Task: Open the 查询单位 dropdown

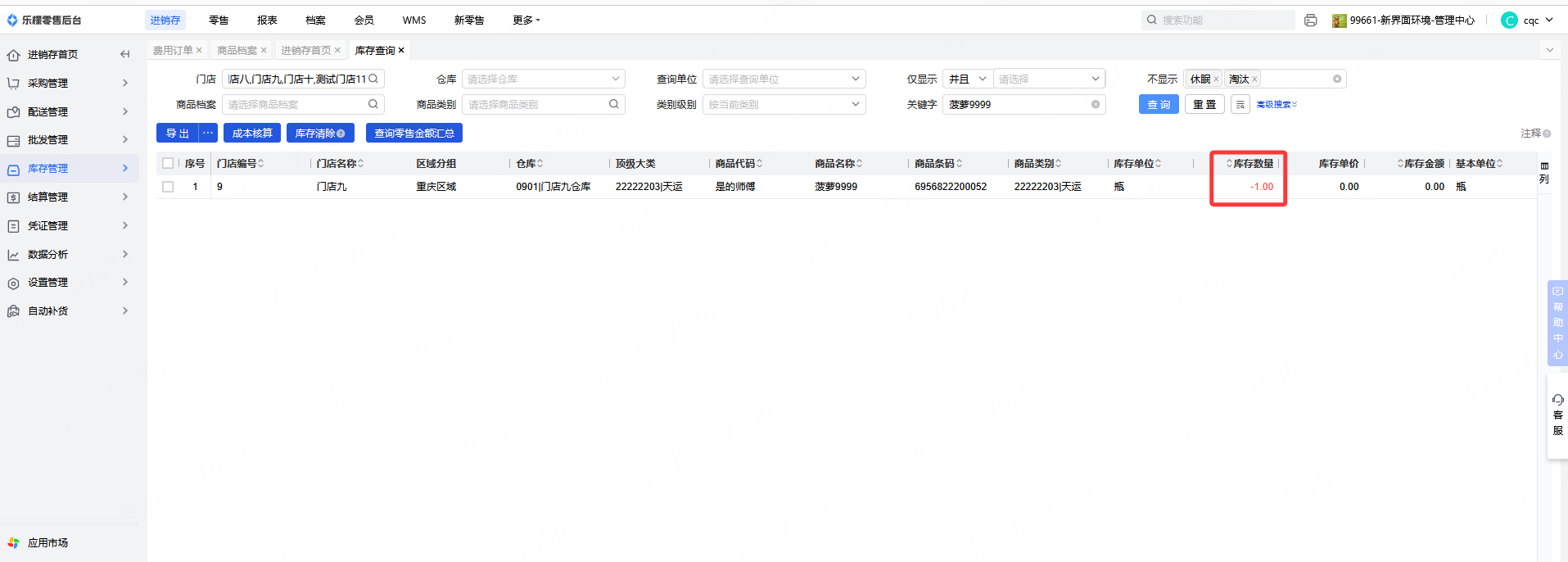Action: [x=784, y=79]
